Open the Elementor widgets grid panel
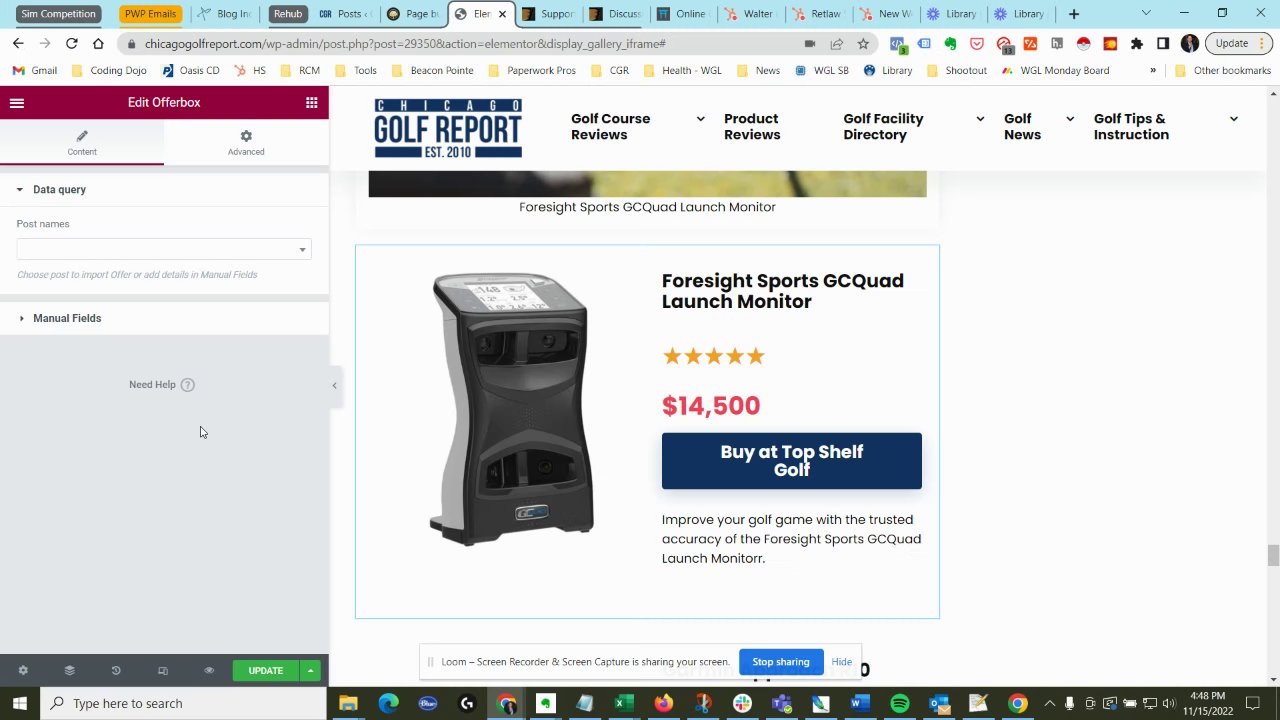Screen dimensions: 1280x720 click(312, 103)
